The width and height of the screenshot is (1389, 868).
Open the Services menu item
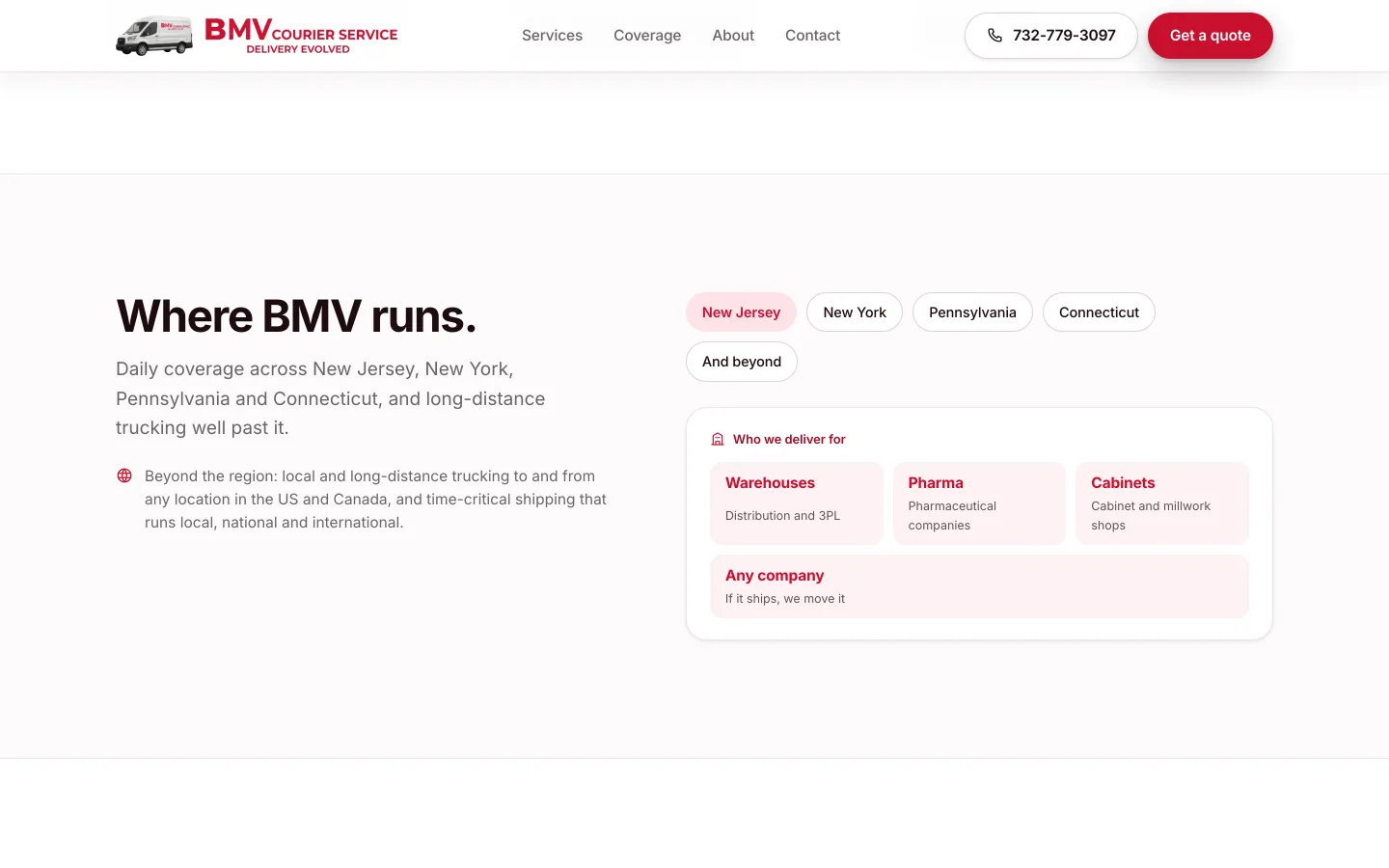click(552, 36)
